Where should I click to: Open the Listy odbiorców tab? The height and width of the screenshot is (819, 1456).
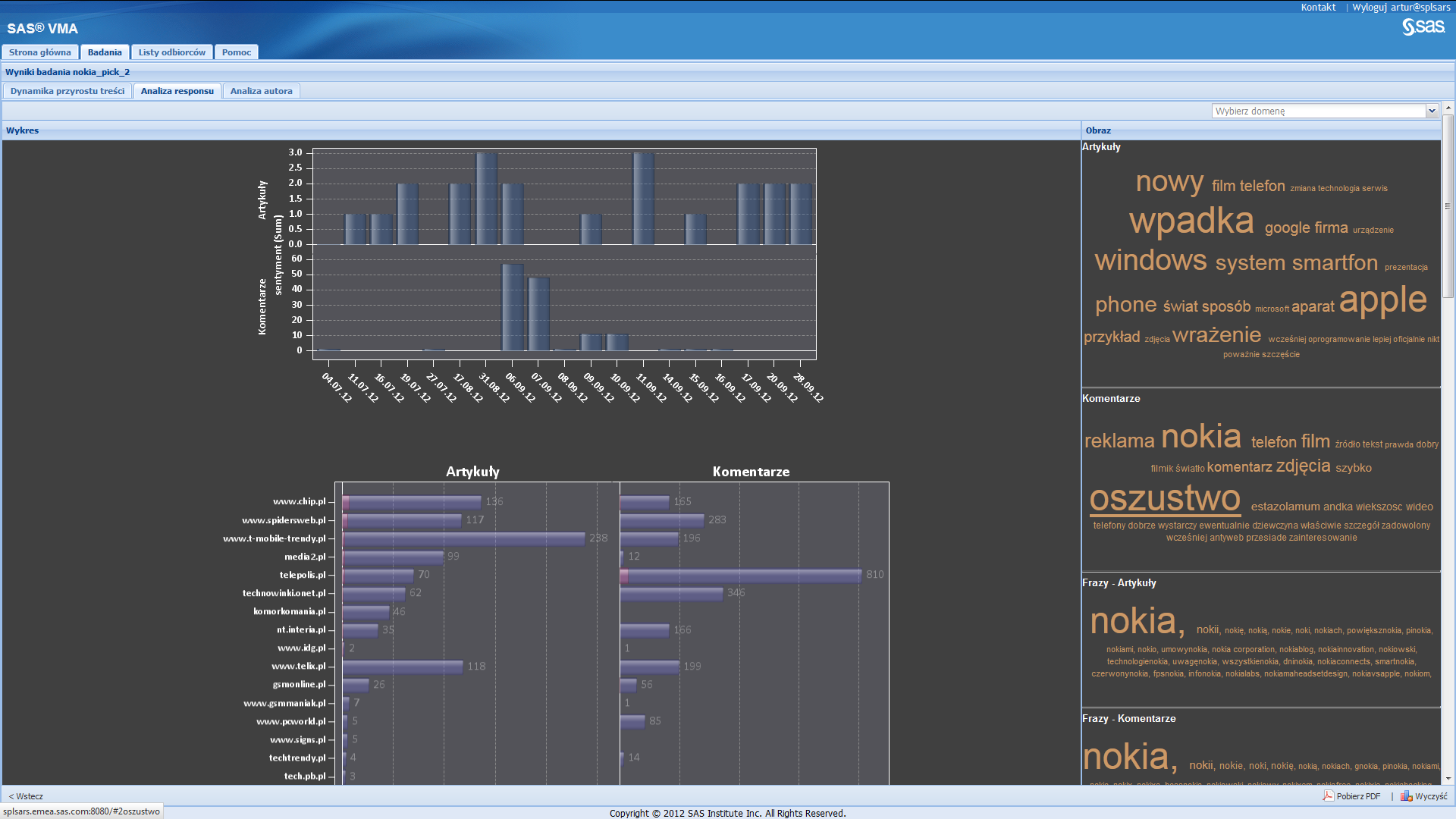(172, 52)
